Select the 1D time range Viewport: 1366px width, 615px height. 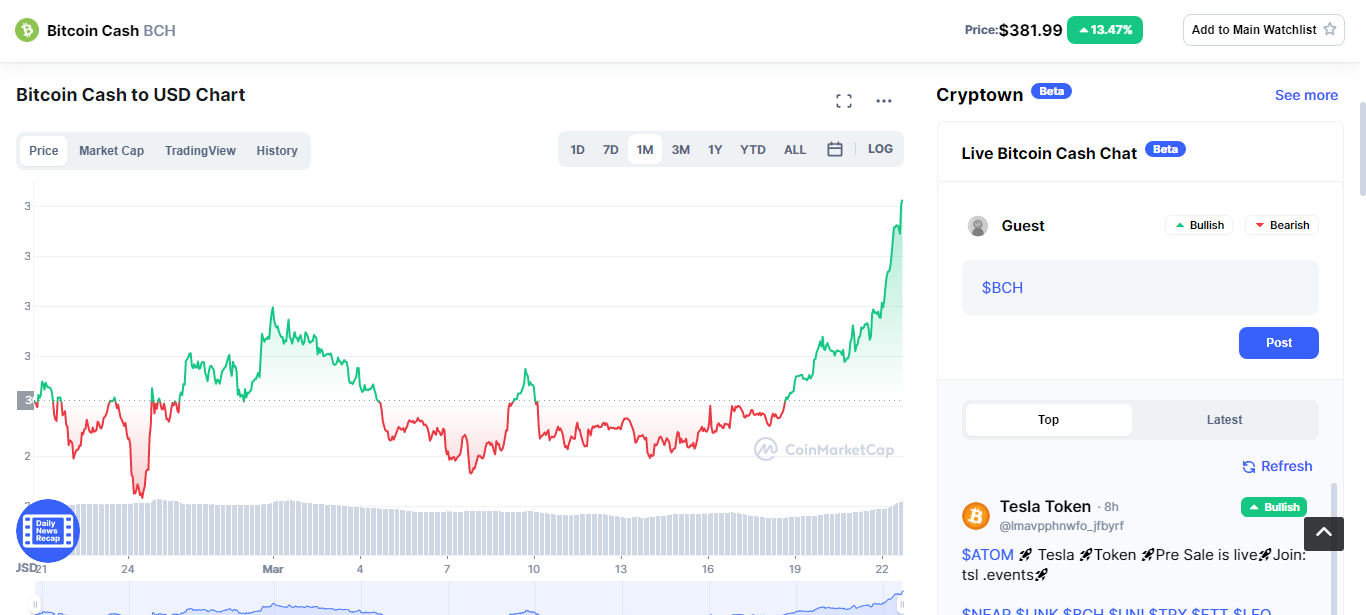pos(578,150)
